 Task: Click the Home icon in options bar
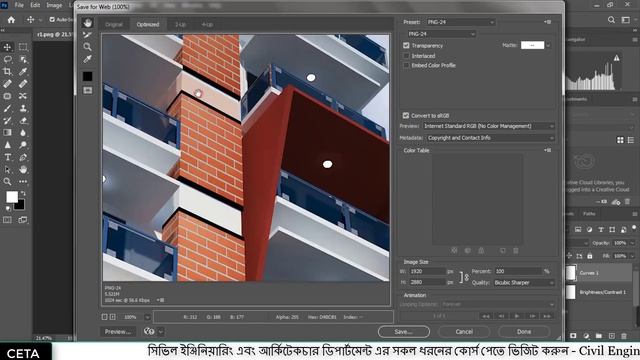[x=11, y=20]
